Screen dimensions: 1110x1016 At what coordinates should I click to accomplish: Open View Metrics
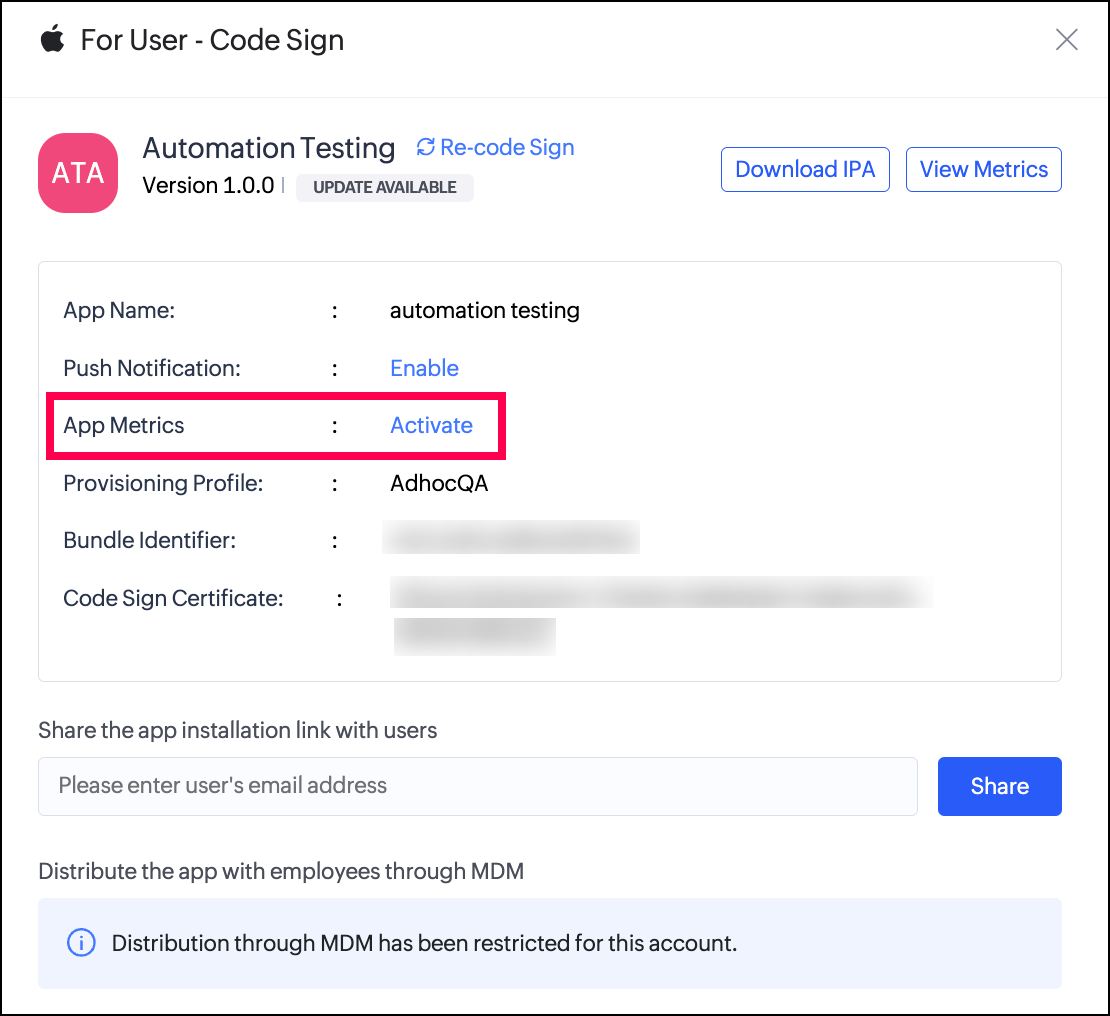[x=983, y=169]
